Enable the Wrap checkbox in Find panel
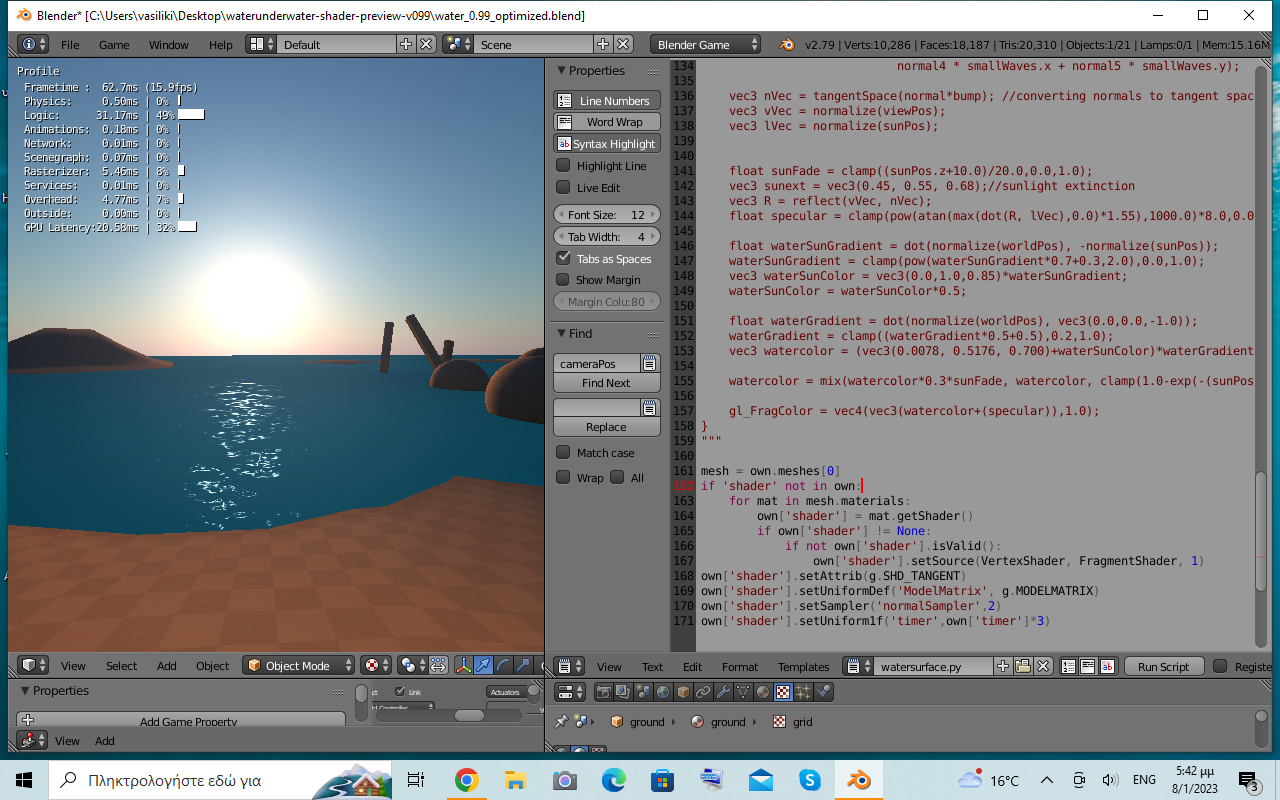Screen dimensions: 1280x800 563,478
